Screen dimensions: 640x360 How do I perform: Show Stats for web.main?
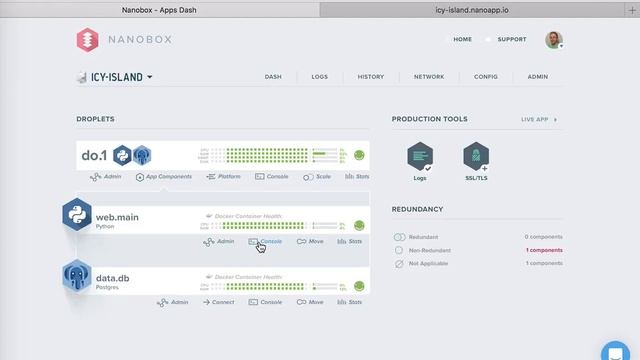(x=350, y=242)
